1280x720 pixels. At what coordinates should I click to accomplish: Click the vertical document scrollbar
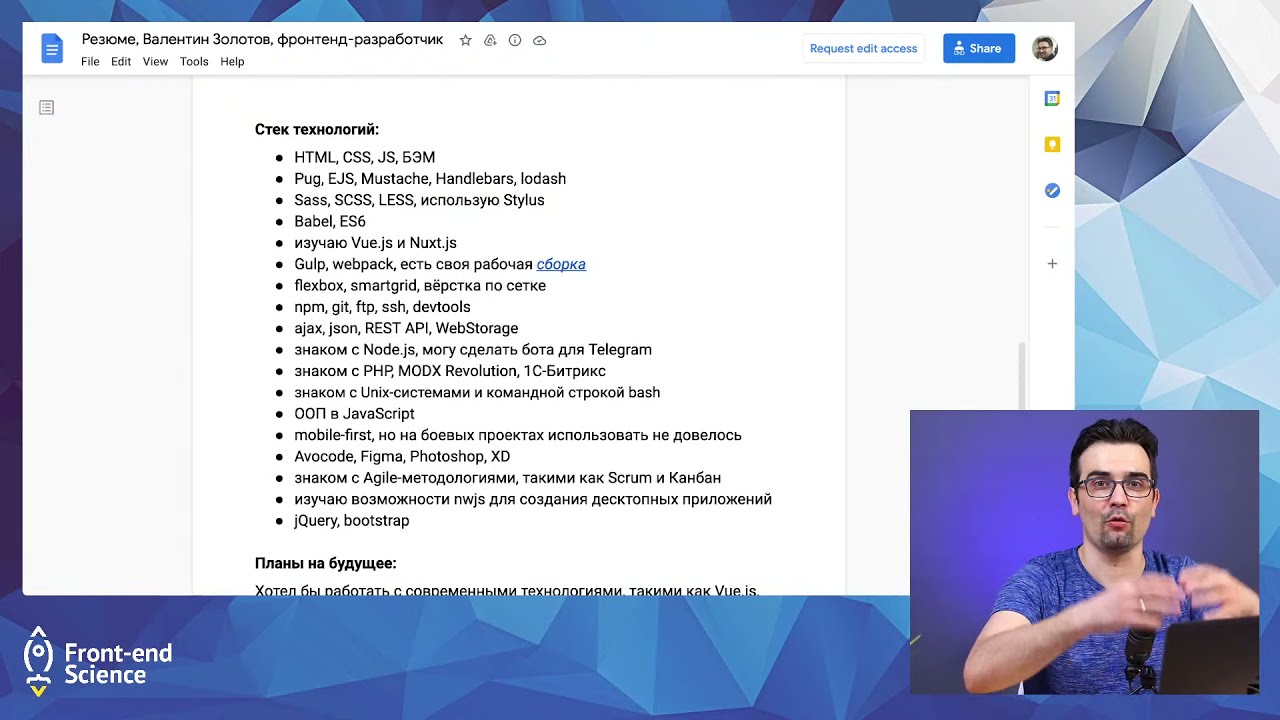[1021, 375]
